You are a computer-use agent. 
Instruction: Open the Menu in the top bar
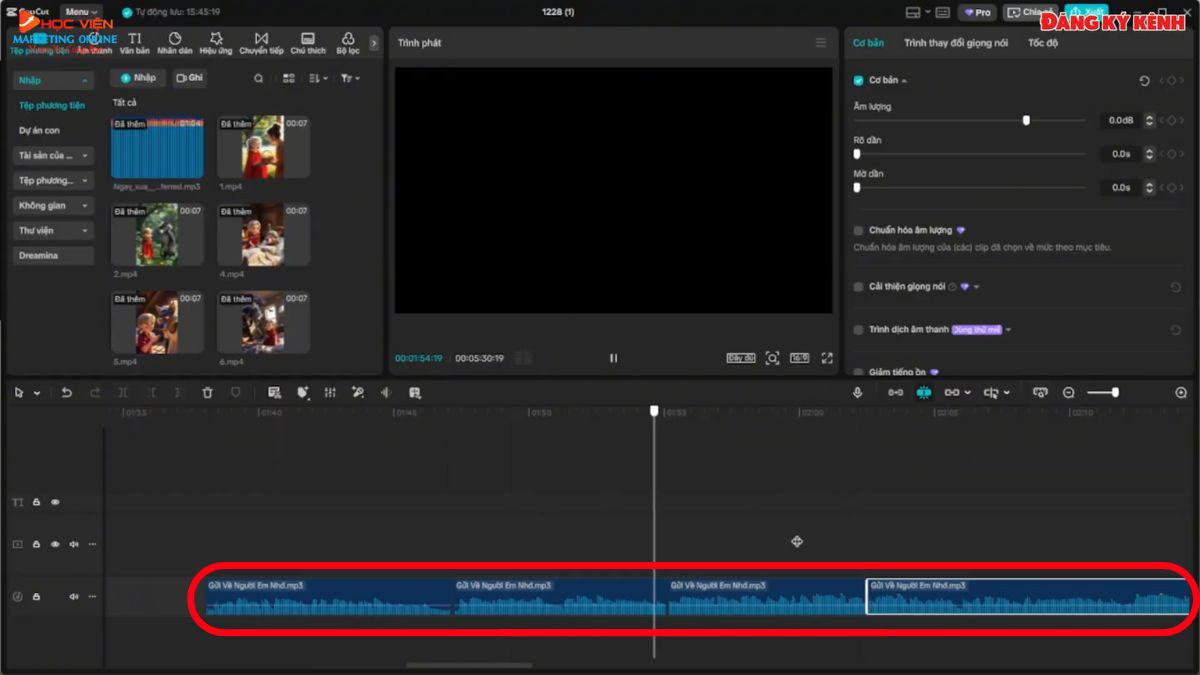click(78, 11)
